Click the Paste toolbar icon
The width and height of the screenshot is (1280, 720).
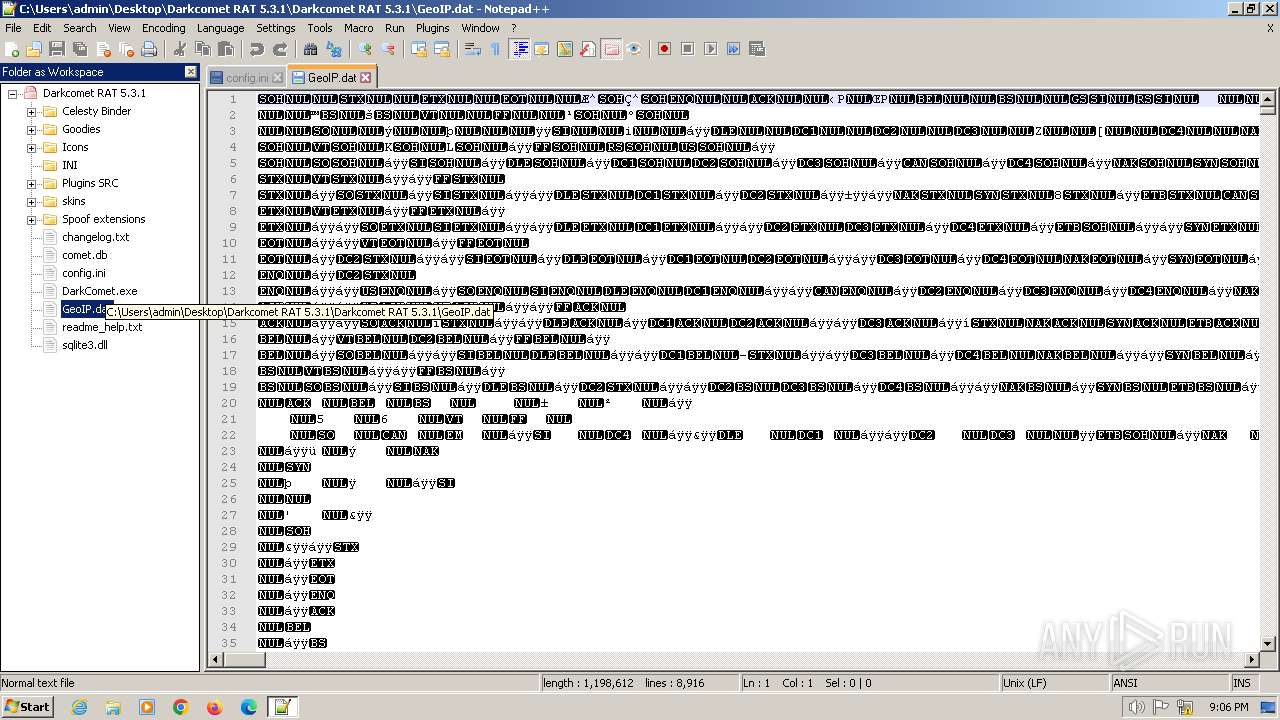click(226, 49)
